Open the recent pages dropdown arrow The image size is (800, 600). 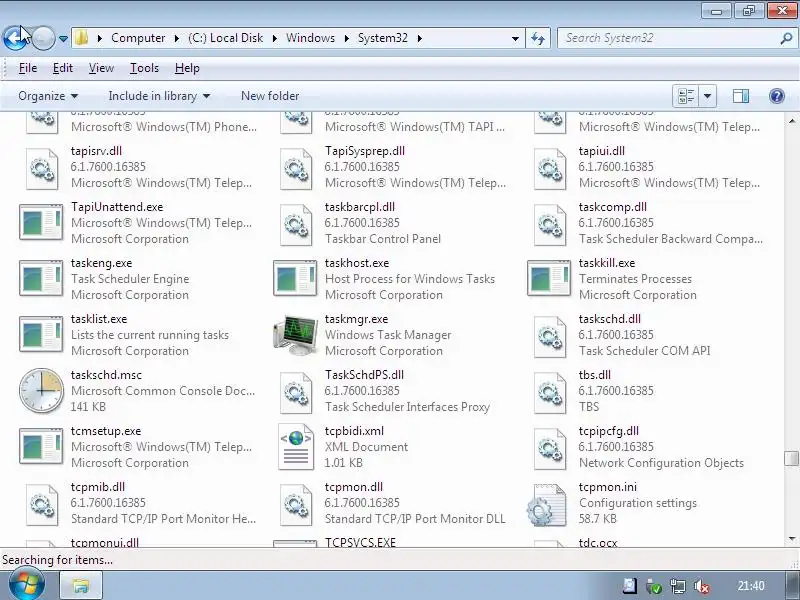pyautogui.click(x=63, y=38)
